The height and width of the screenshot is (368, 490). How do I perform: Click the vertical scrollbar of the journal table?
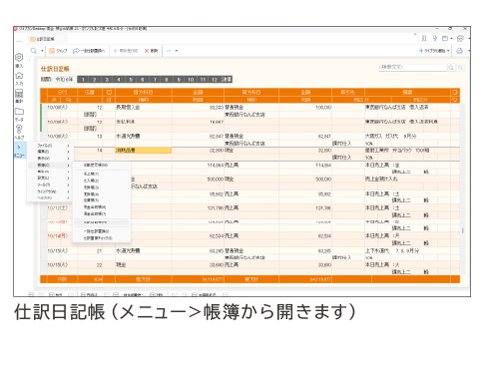tap(462, 189)
